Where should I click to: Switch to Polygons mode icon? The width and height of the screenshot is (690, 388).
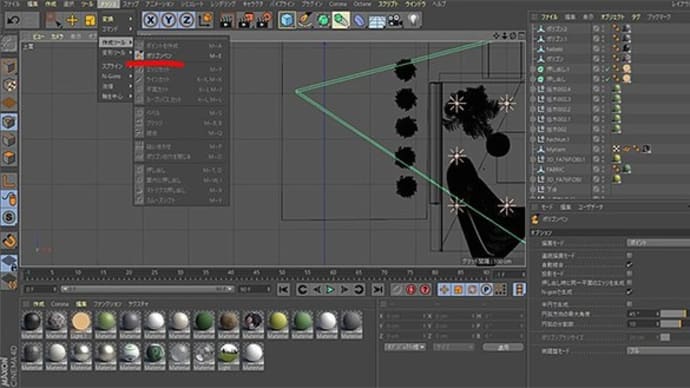[9, 157]
